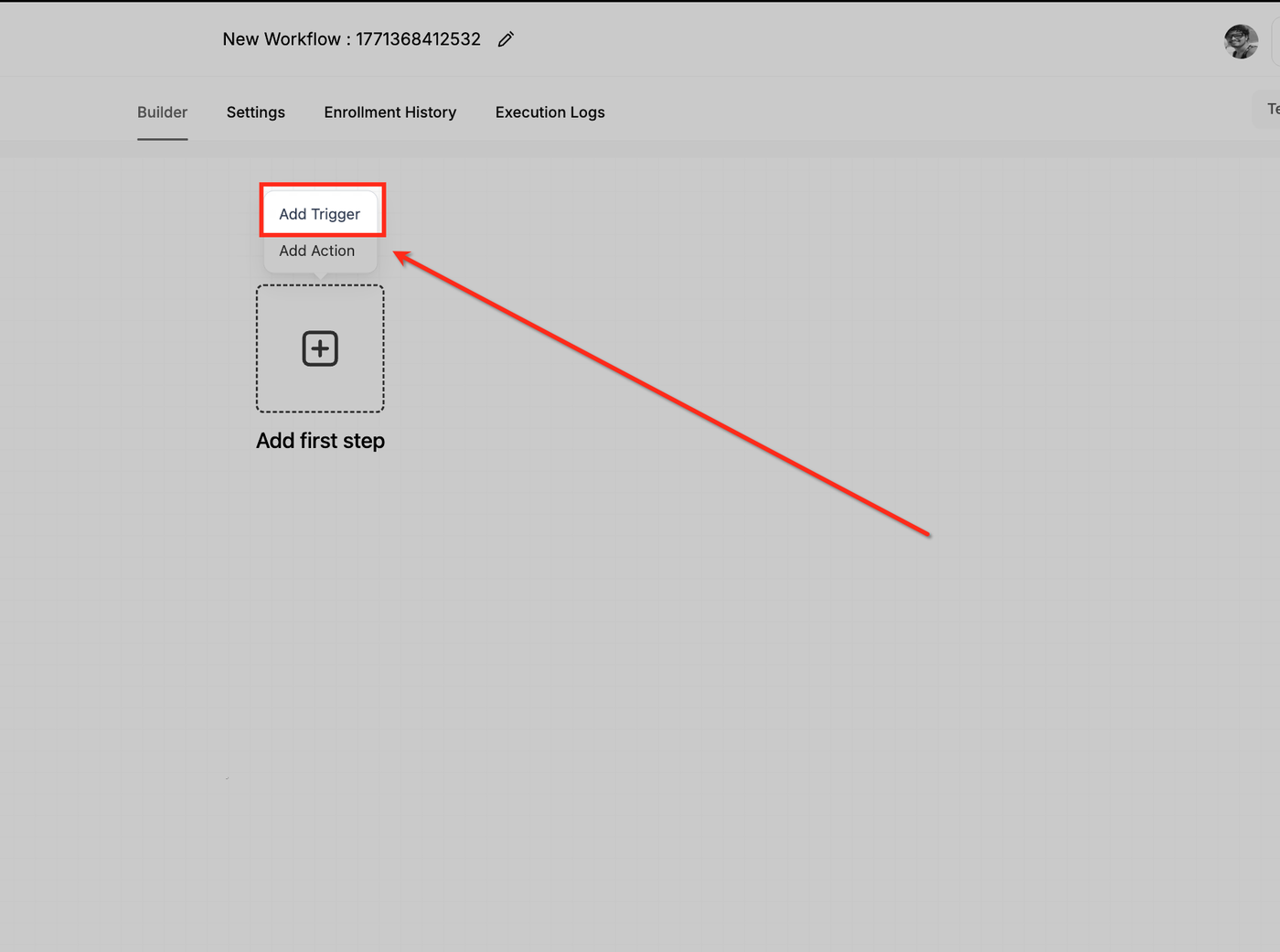
Task: Choose Add Action in the popup menu
Action: (317, 251)
